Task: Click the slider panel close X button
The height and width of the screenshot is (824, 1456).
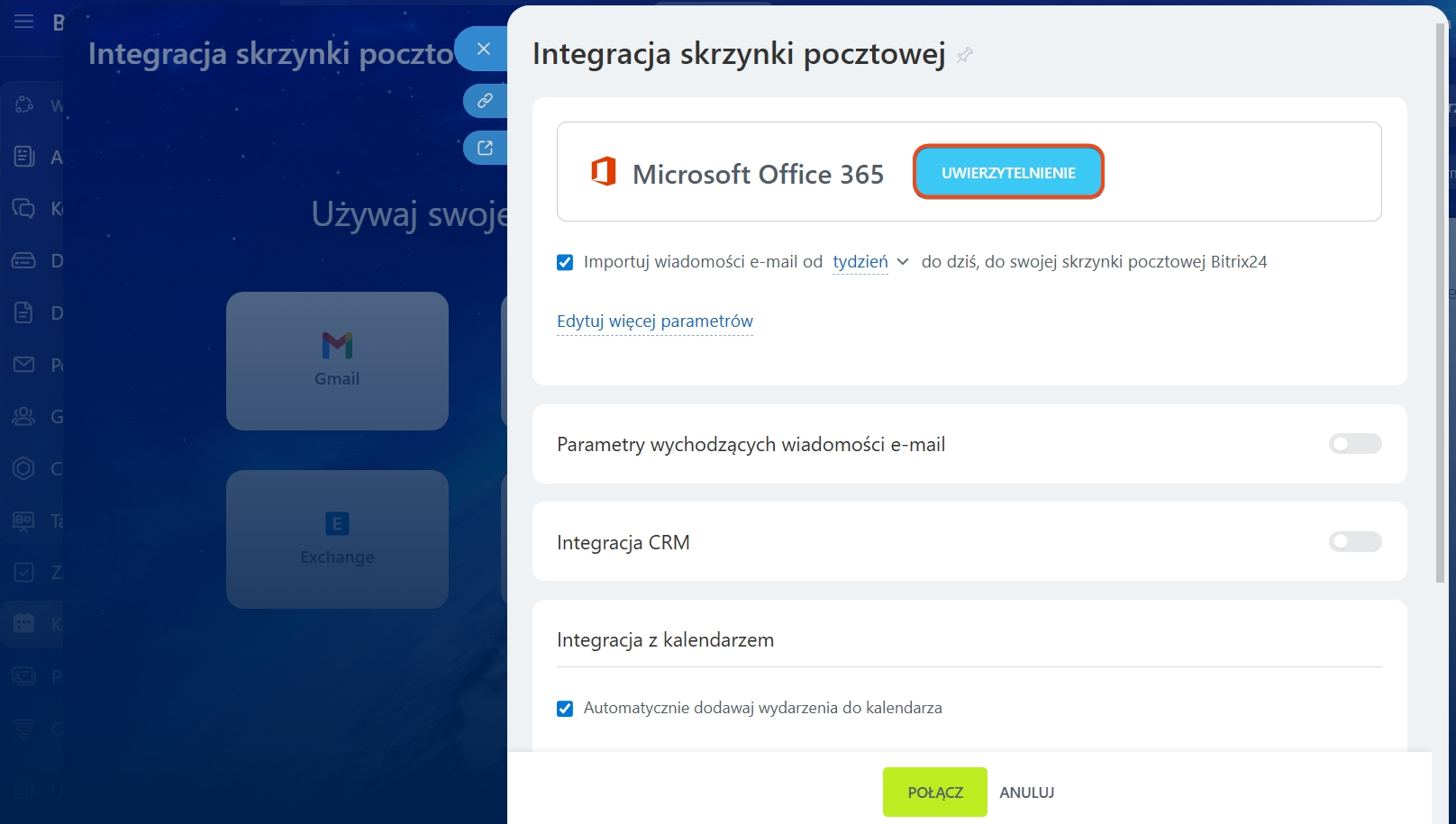Action: (x=484, y=49)
